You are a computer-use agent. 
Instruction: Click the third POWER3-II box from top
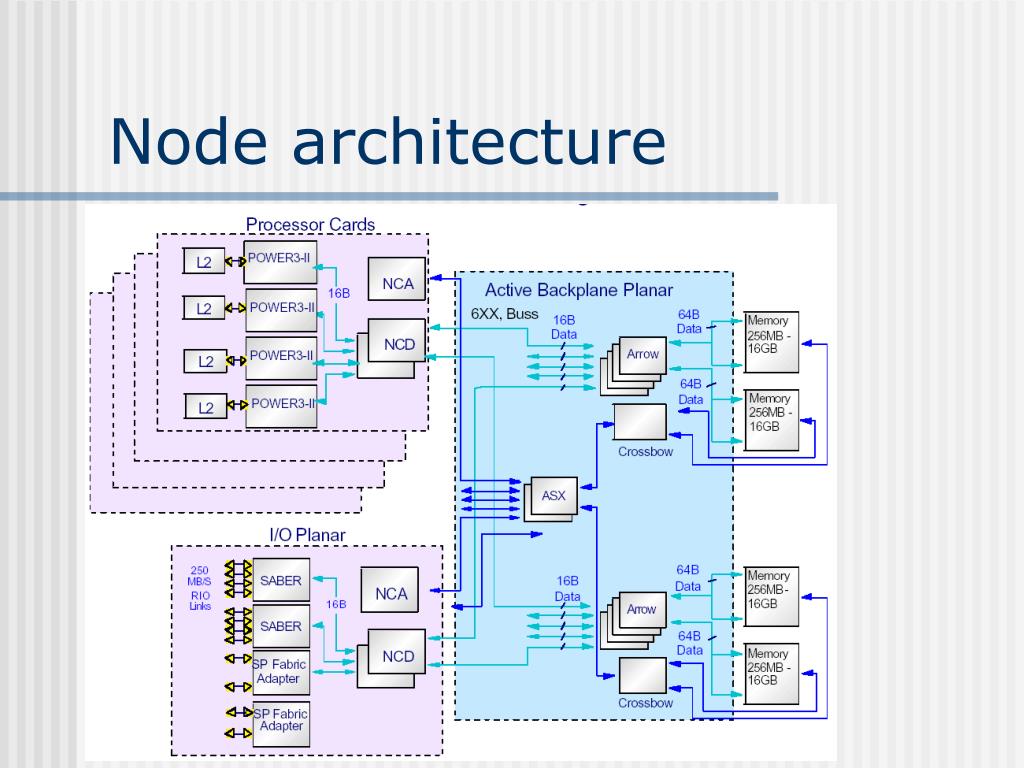tap(281, 358)
